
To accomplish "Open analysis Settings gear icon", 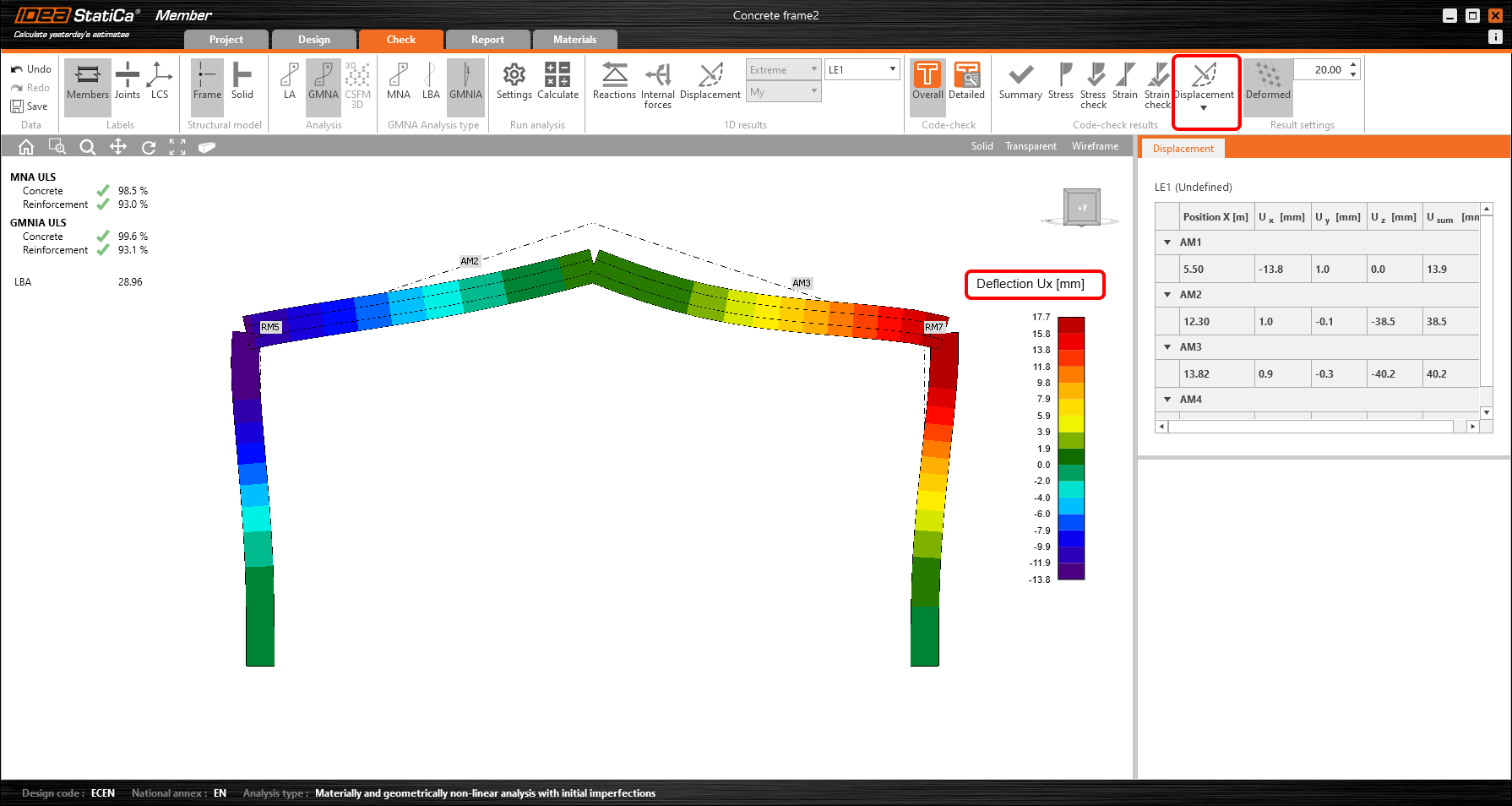I will click(x=514, y=81).
